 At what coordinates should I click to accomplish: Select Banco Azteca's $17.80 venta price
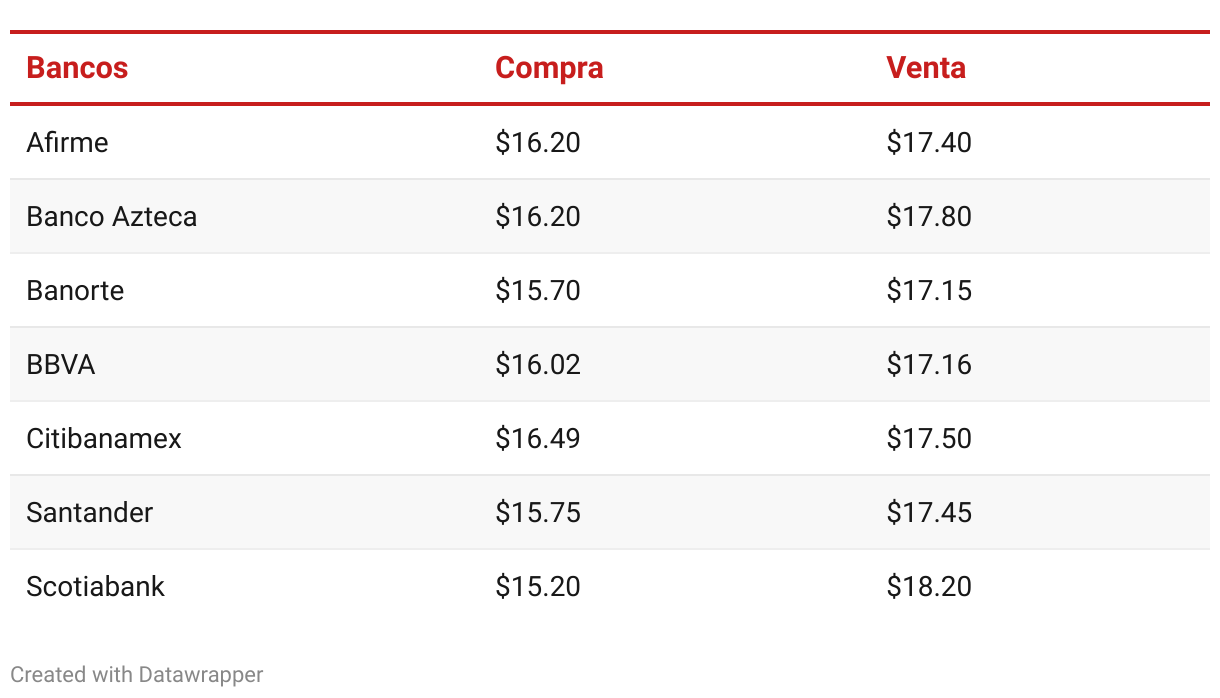[929, 216]
